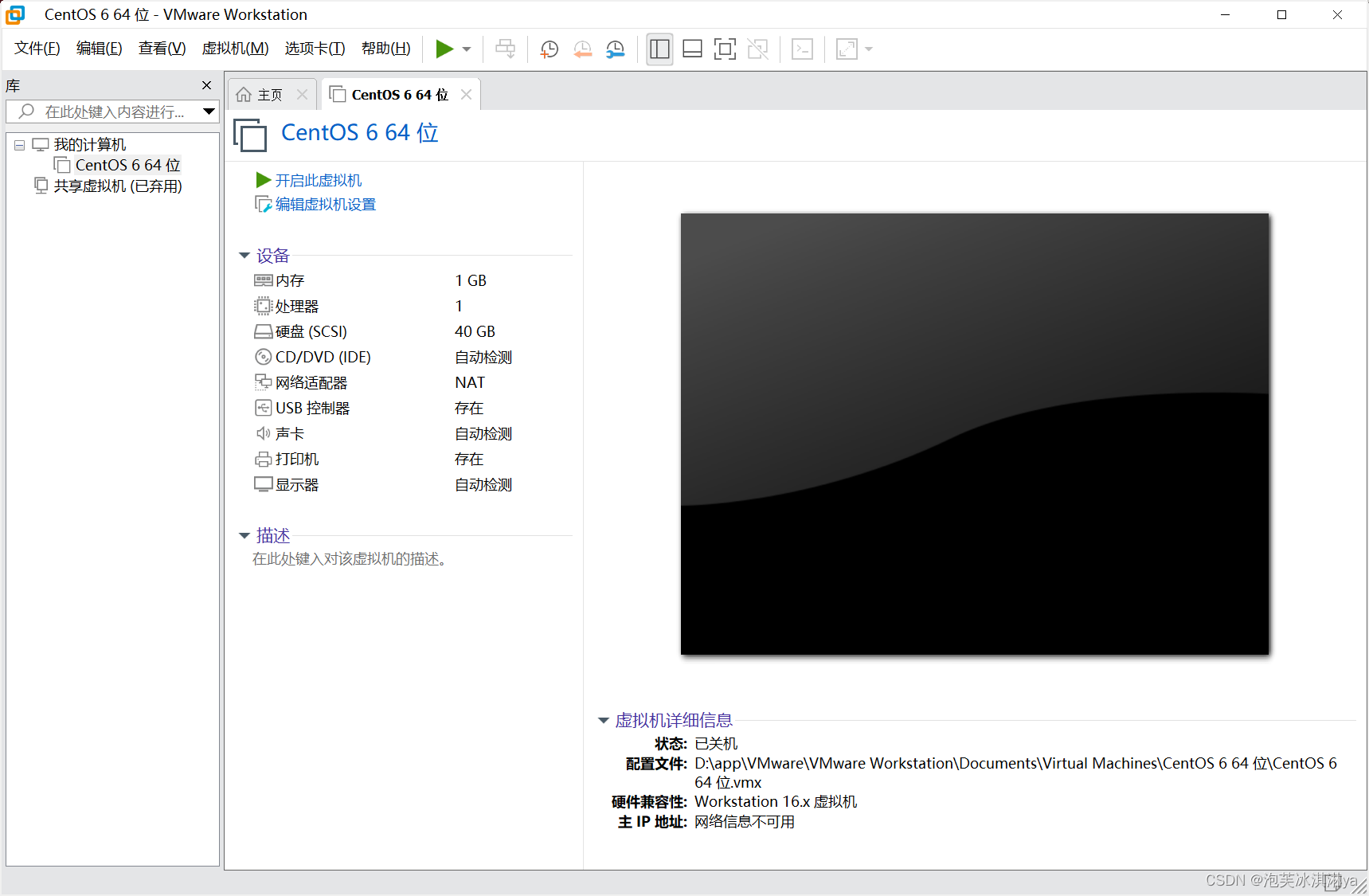1369x896 pixels.
Task: Close the 库 library panel
Action: [x=207, y=85]
